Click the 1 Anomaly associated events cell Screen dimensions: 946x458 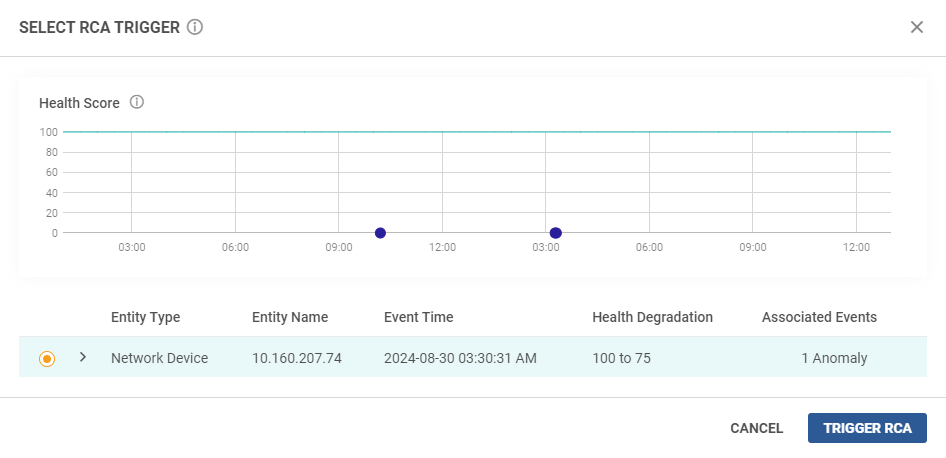coord(834,358)
